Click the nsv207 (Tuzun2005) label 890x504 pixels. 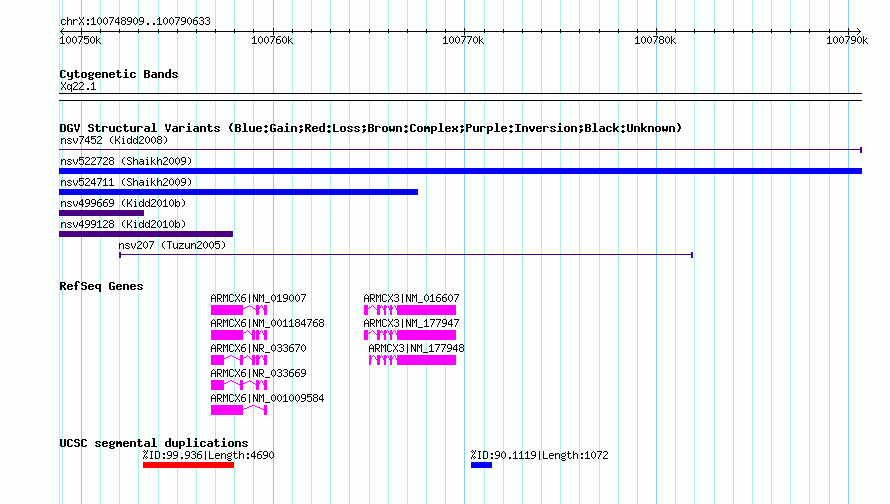(172, 245)
